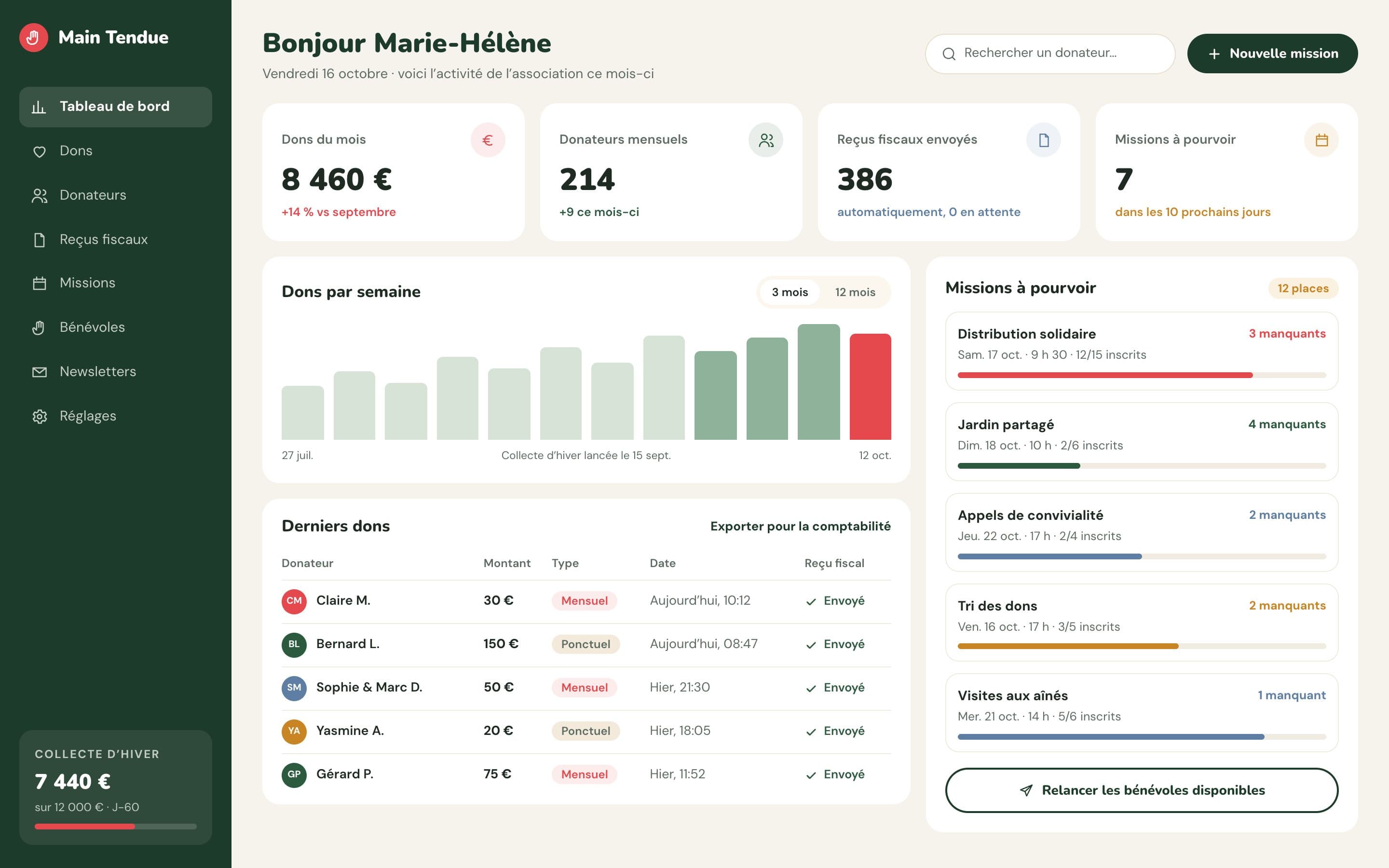Click the 12 places badge

pos(1303,288)
